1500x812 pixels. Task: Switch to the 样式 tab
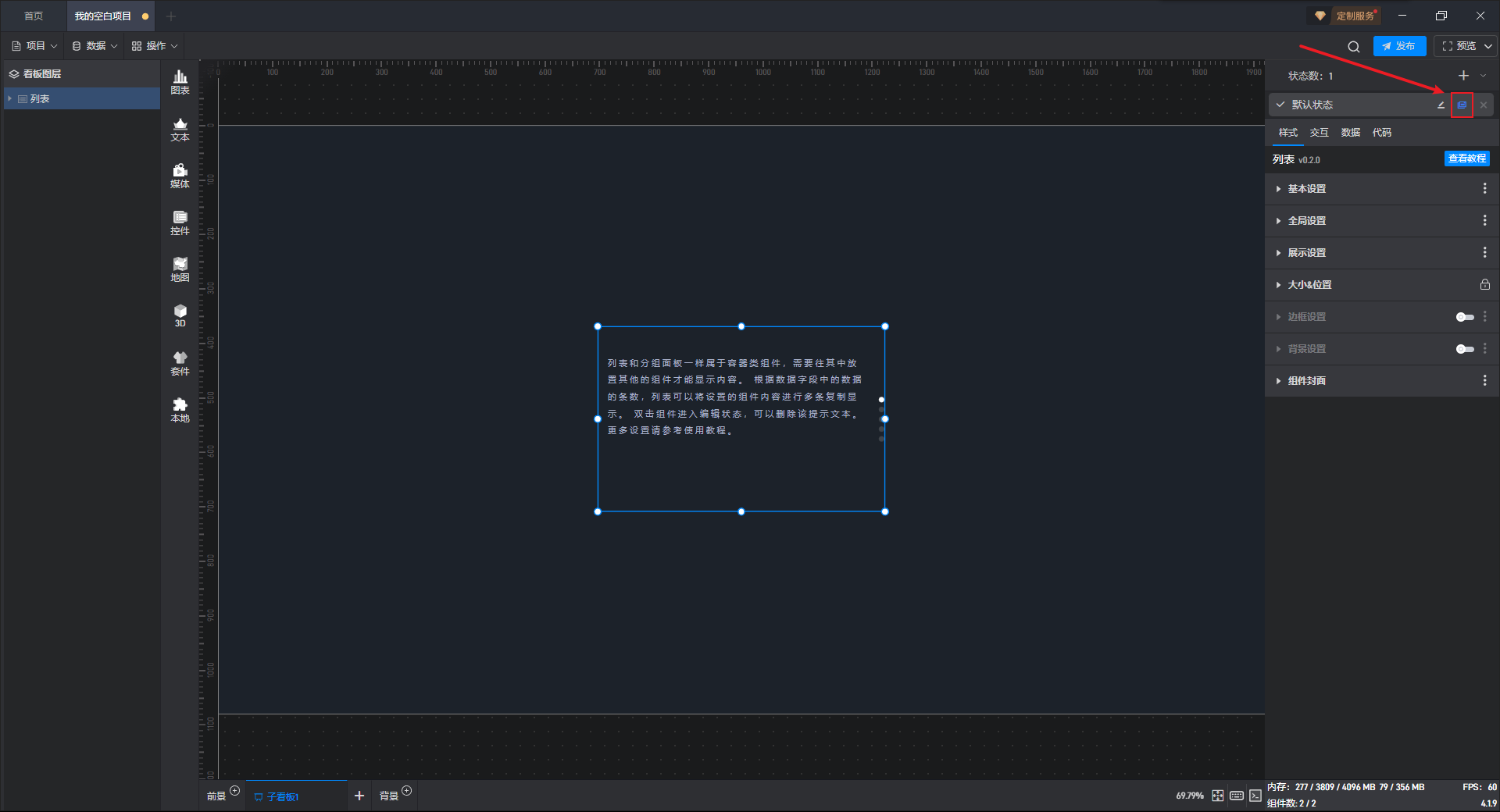1288,133
